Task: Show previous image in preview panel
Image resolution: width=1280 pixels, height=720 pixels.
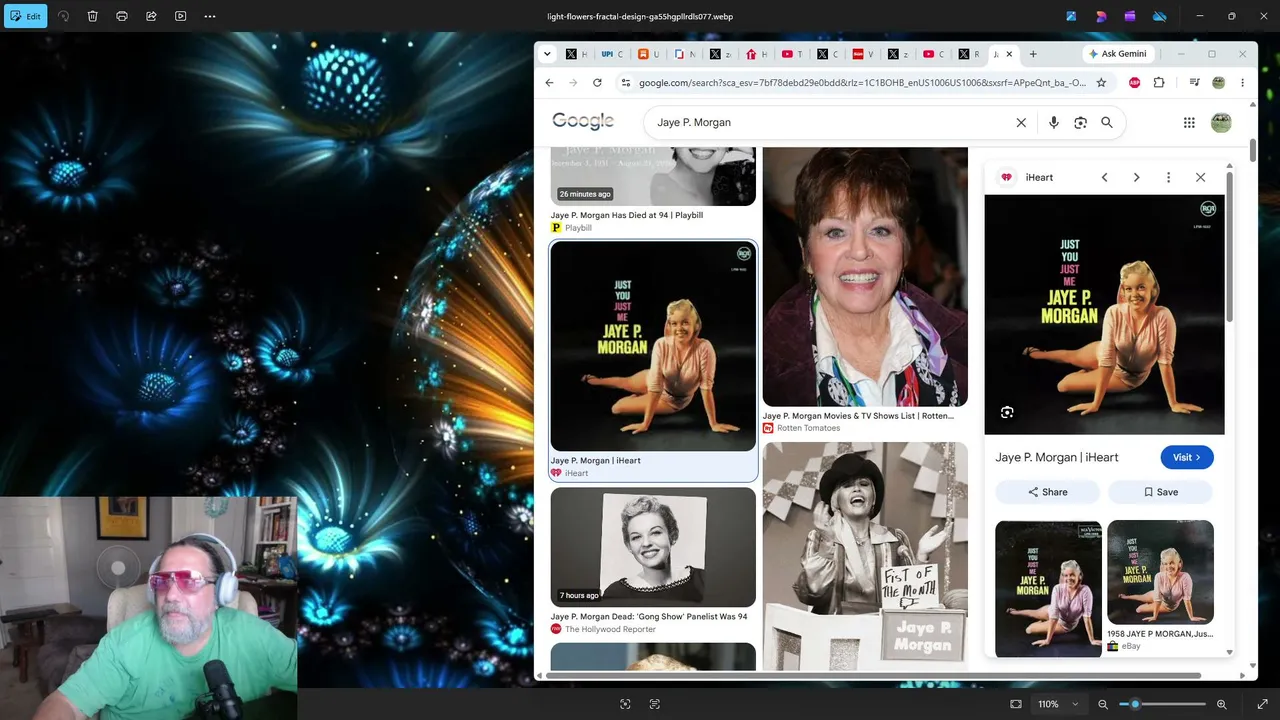Action: (1104, 177)
